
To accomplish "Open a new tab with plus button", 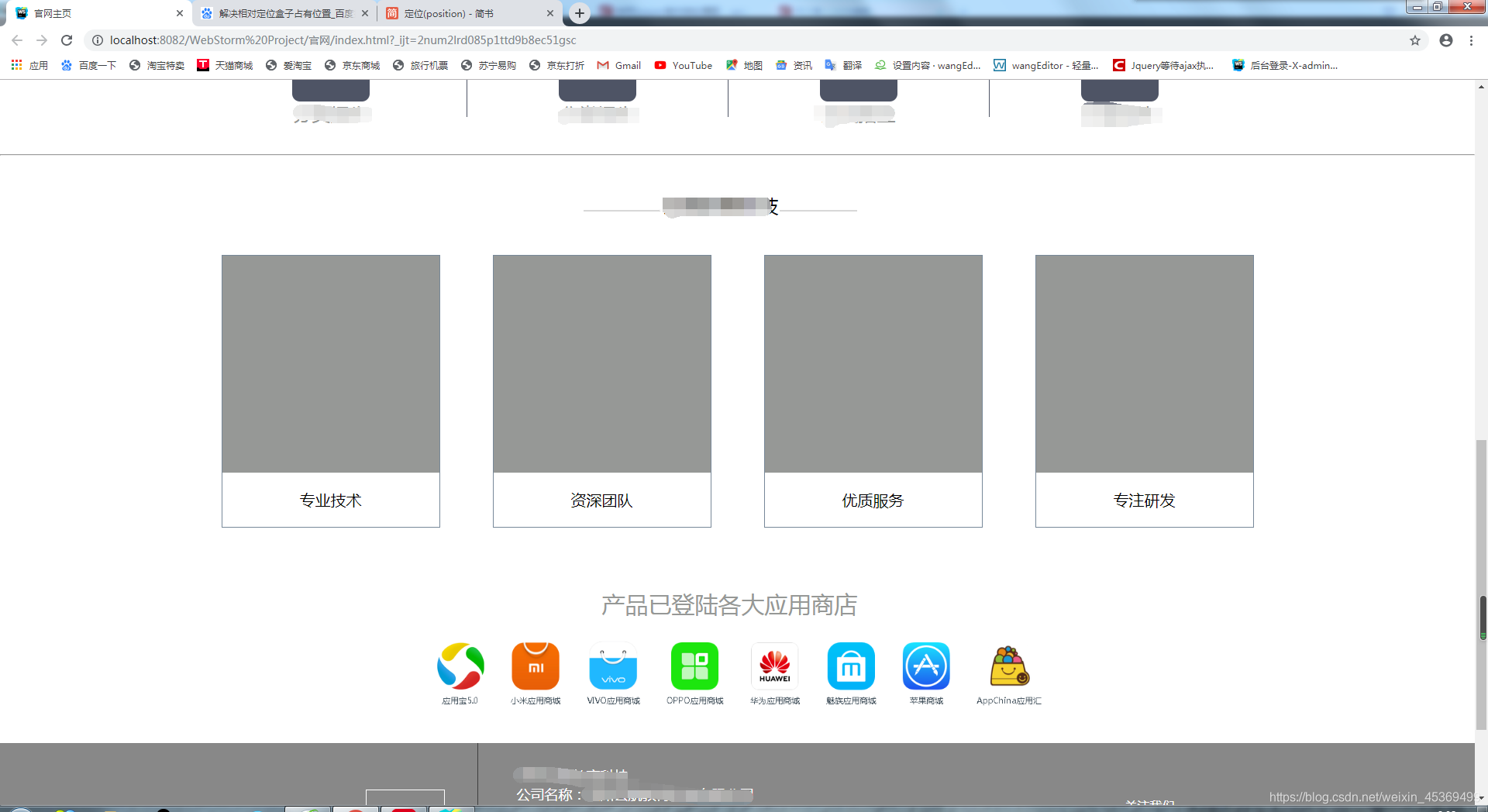I will 580,13.
